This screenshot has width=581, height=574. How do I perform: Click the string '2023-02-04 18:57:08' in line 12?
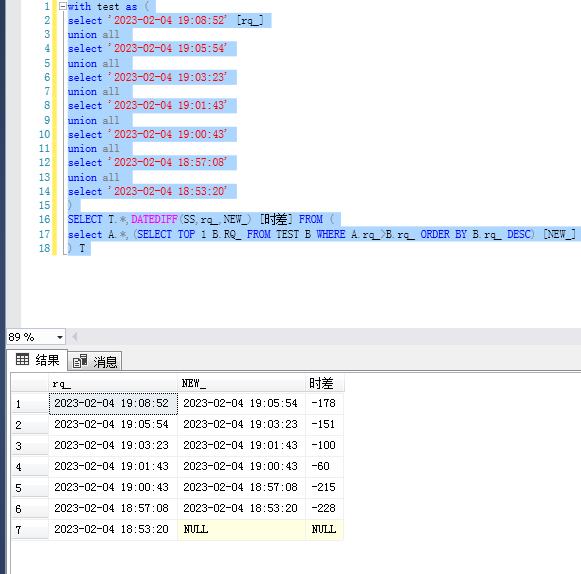point(167,163)
